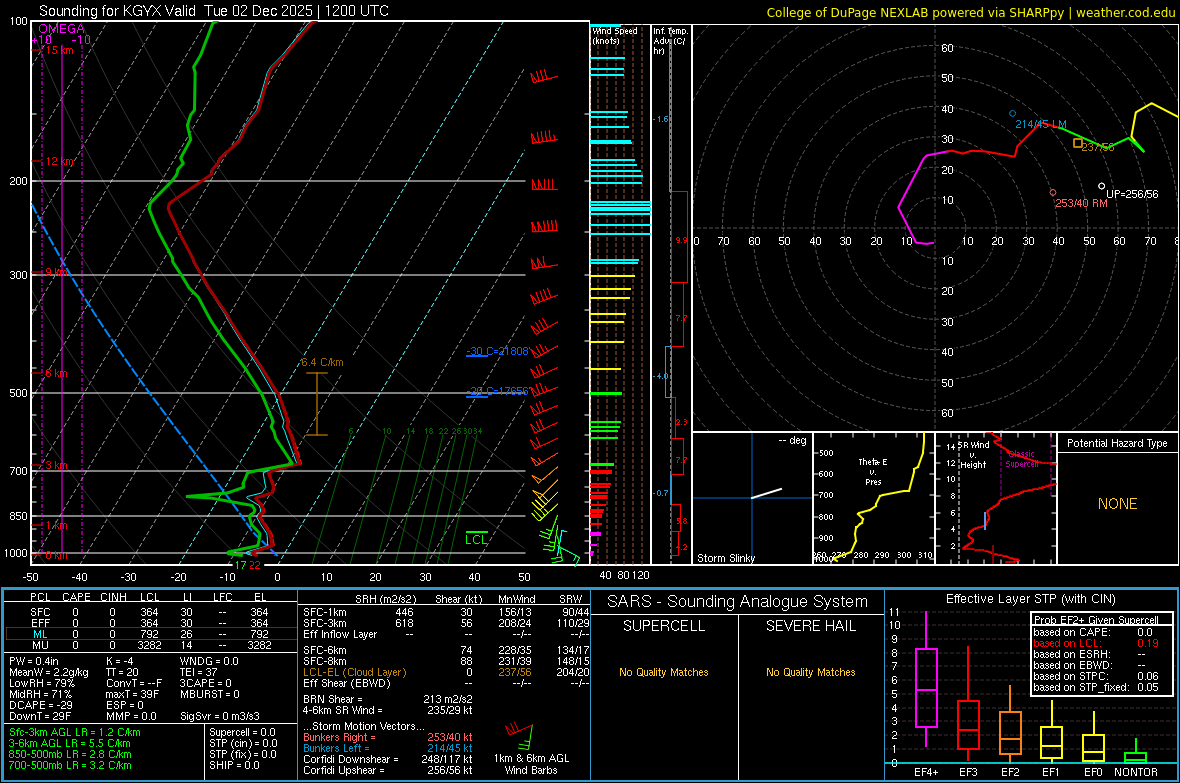This screenshot has height=783, width=1180.
Task: Click the Prob EF2+ Given Supercell heading
Action: pos(1096,620)
